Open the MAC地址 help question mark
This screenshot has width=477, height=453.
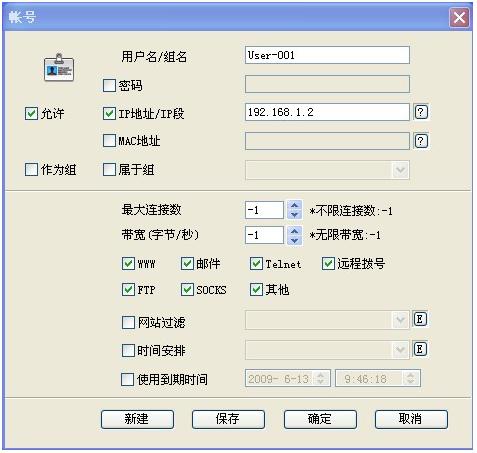pos(421,141)
